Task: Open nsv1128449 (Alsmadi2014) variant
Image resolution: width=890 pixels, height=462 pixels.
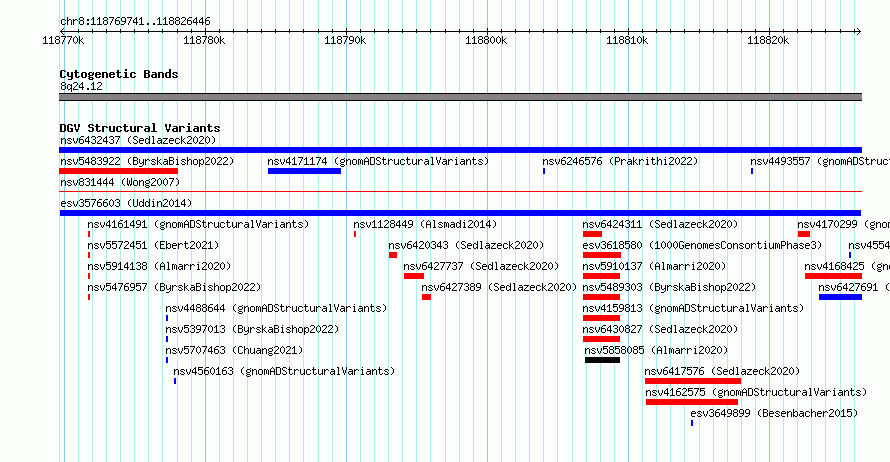Action: [425, 224]
